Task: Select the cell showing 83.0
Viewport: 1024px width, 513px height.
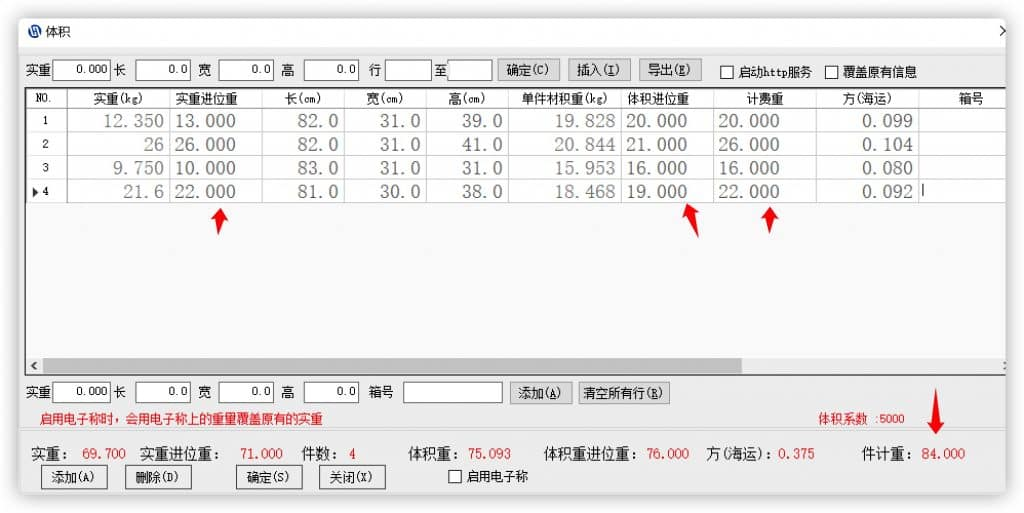Action: (303, 168)
